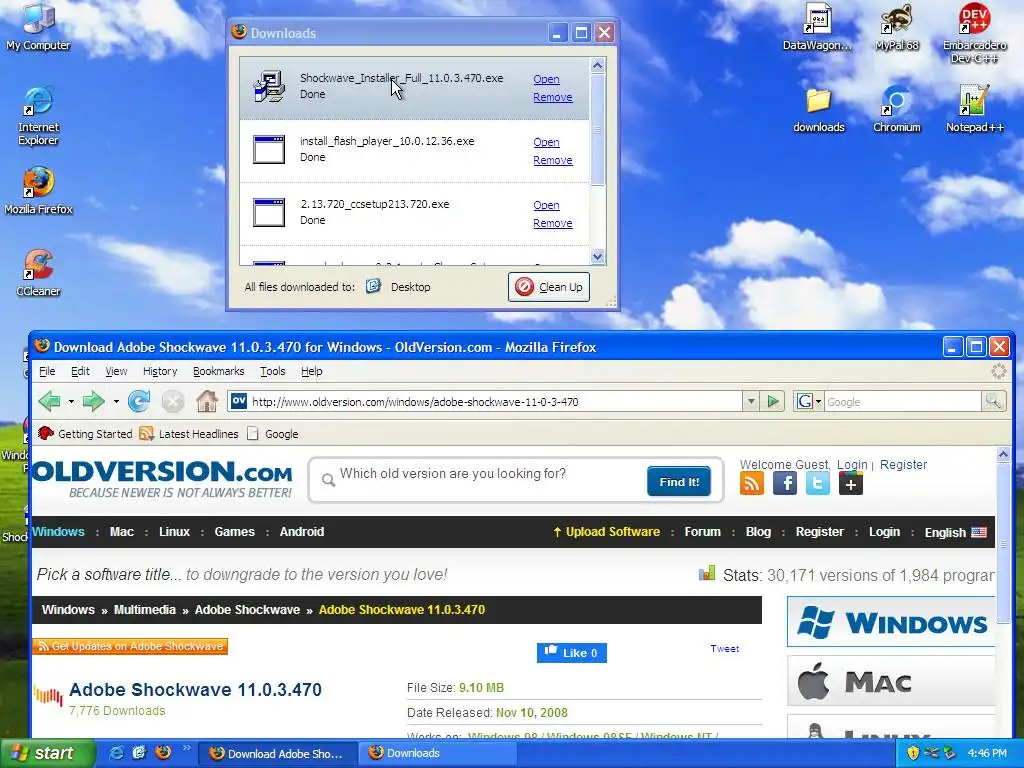Click the plus share icon on OldVersion

point(850,483)
